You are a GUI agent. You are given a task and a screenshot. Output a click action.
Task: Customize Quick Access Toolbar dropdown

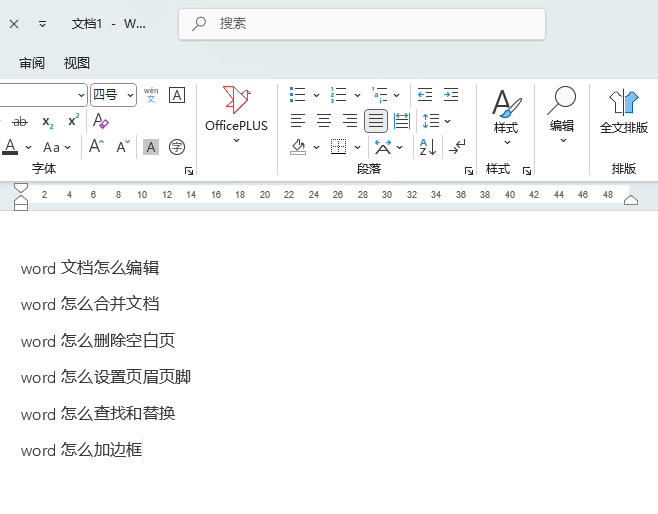tap(42, 24)
